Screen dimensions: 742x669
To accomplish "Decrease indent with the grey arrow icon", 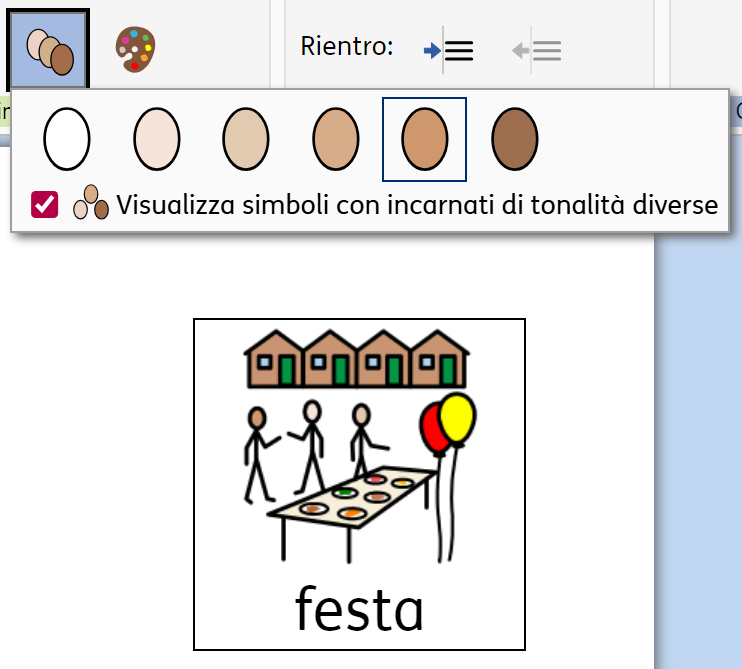I will tap(537, 50).
